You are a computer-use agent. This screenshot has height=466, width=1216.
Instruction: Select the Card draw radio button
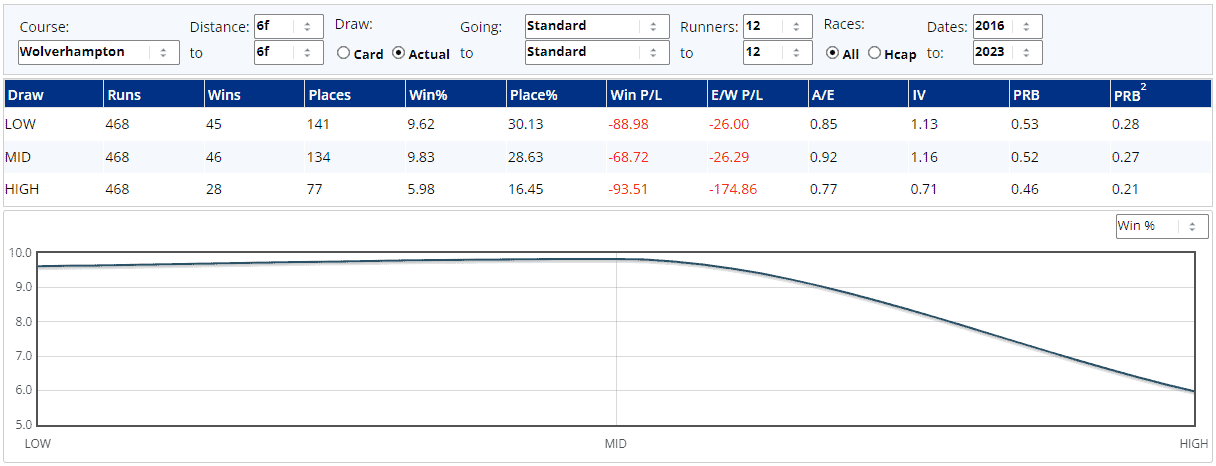[x=344, y=54]
